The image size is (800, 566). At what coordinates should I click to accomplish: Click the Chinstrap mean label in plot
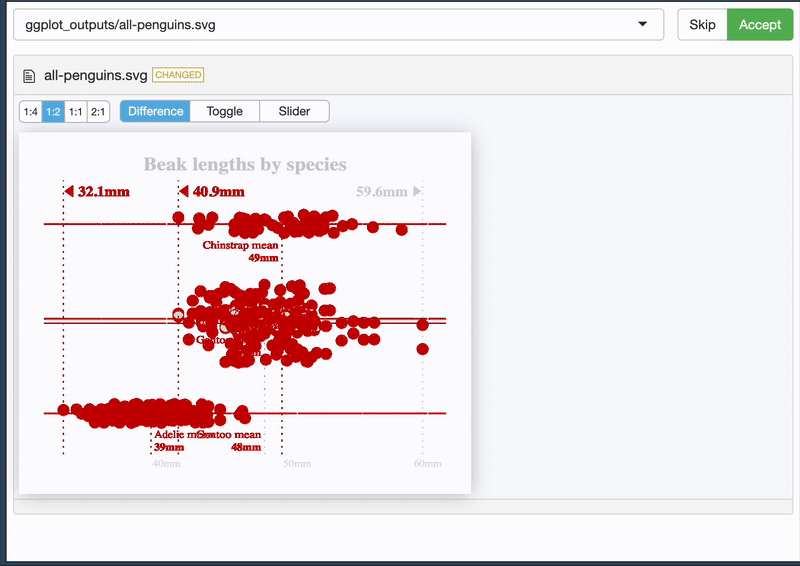pyautogui.click(x=240, y=245)
